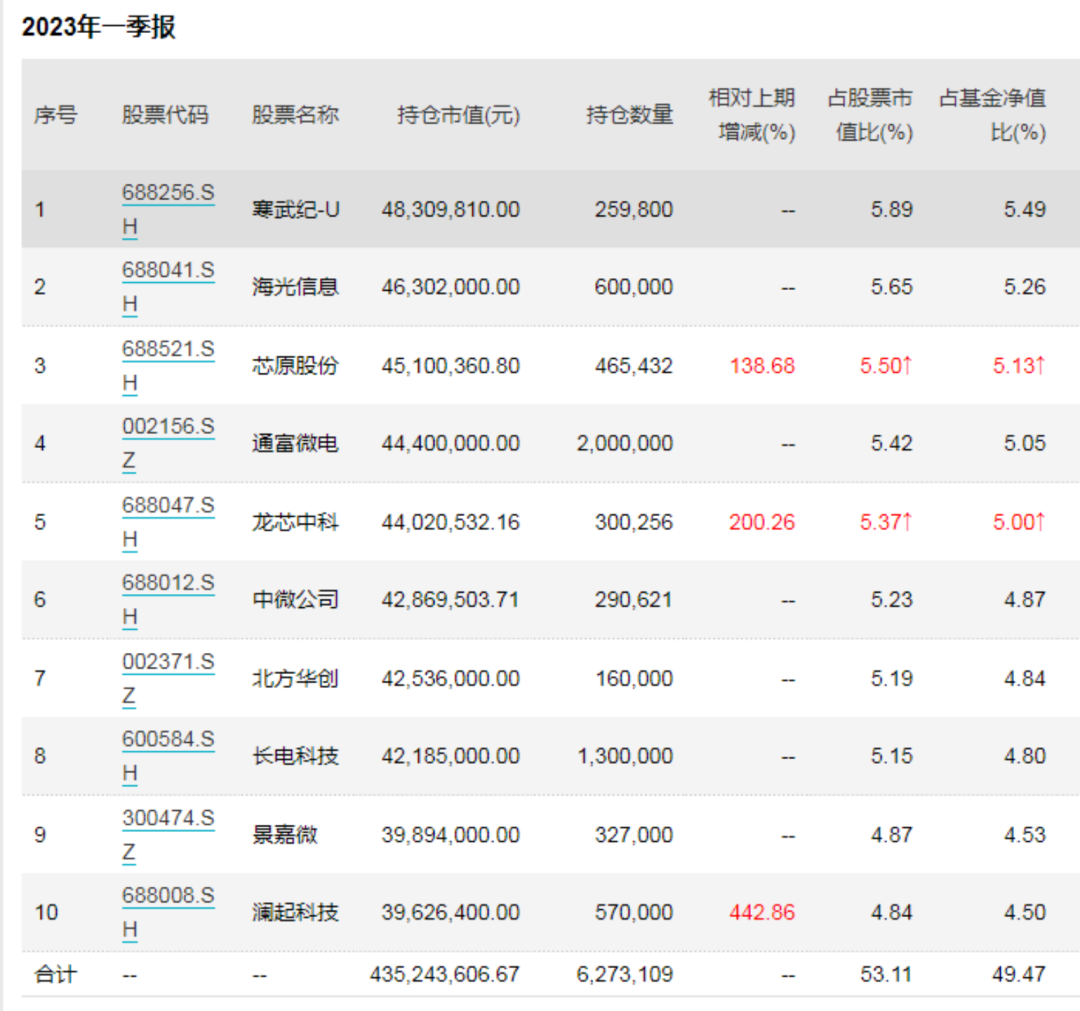Open stock code link 002156.SZ
The width and height of the screenshot is (1080, 1011).
tap(168, 444)
